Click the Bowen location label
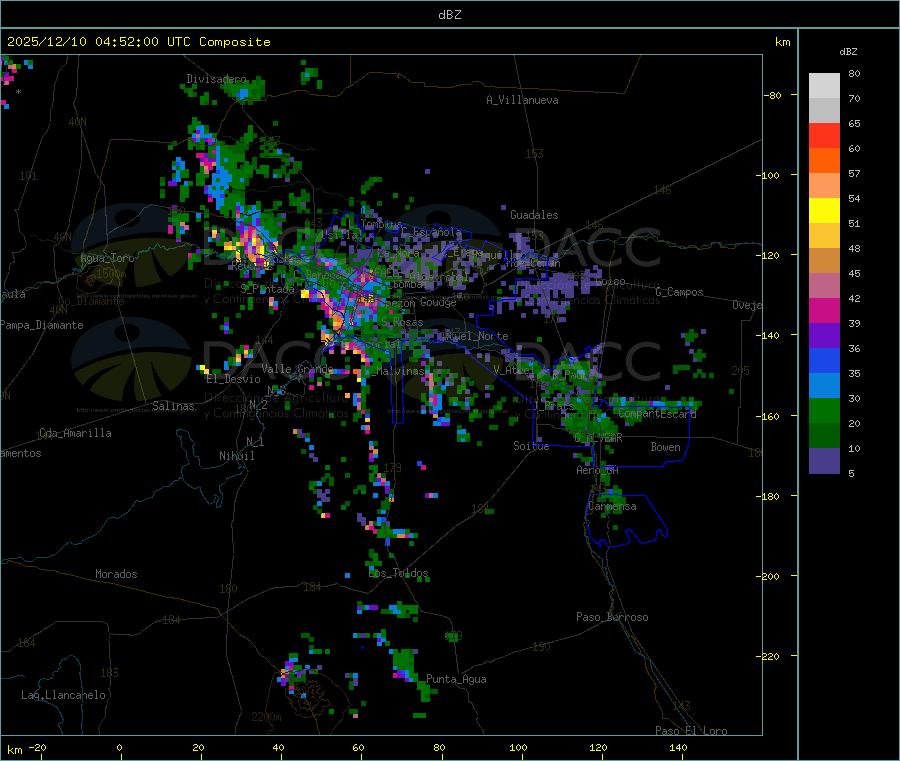The height and width of the screenshot is (761, 900). 665,447
